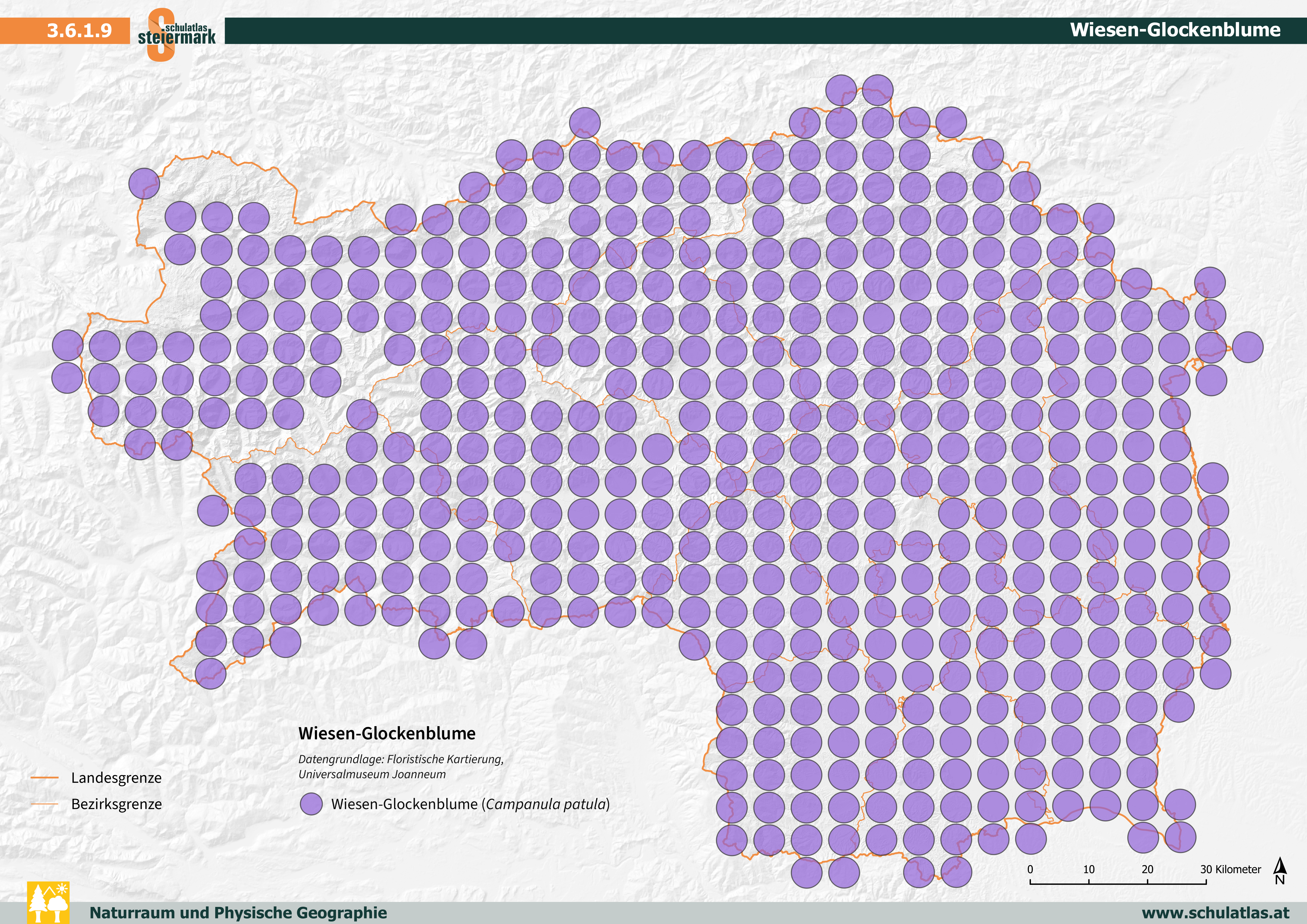Screen dimensions: 1307x924
Task: Click the orange 3.6.1.9 map number badge
Action: pos(79,30)
